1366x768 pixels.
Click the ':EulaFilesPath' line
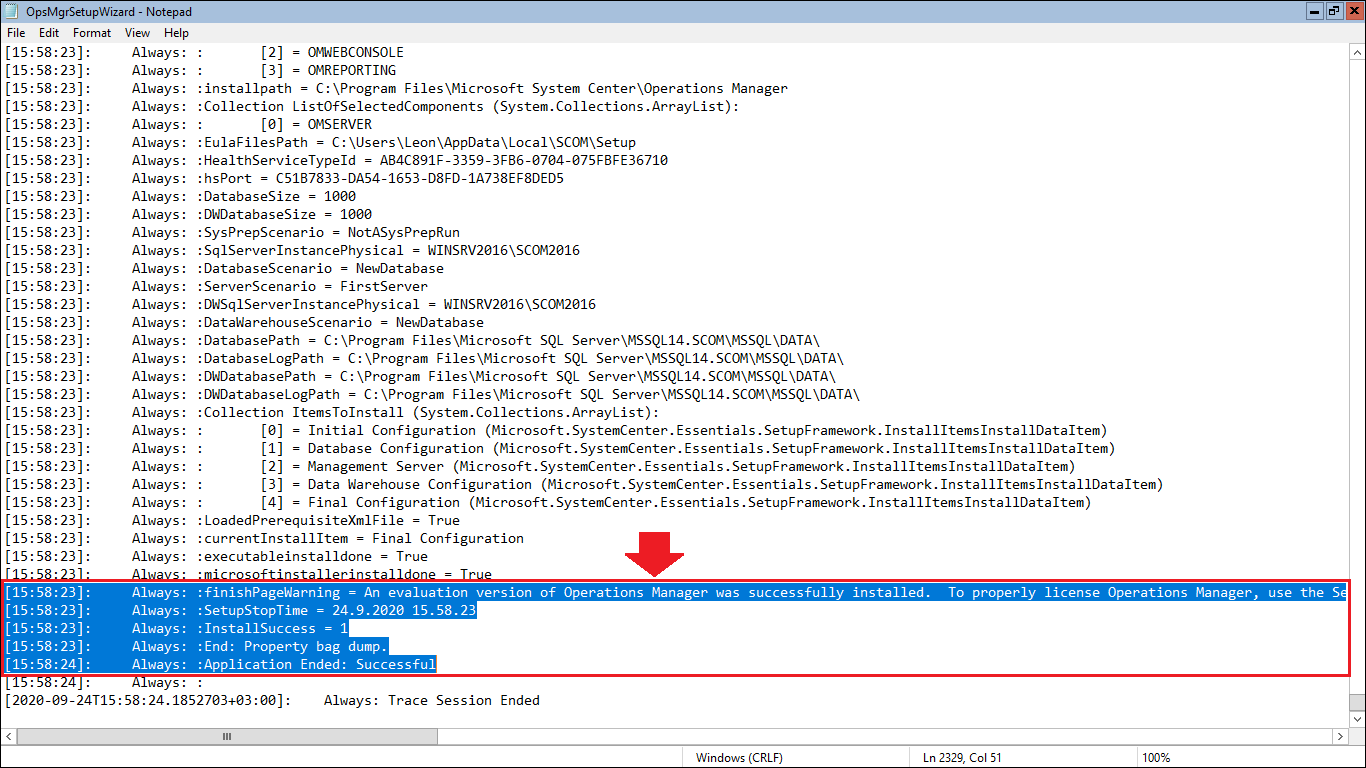tap(320, 142)
